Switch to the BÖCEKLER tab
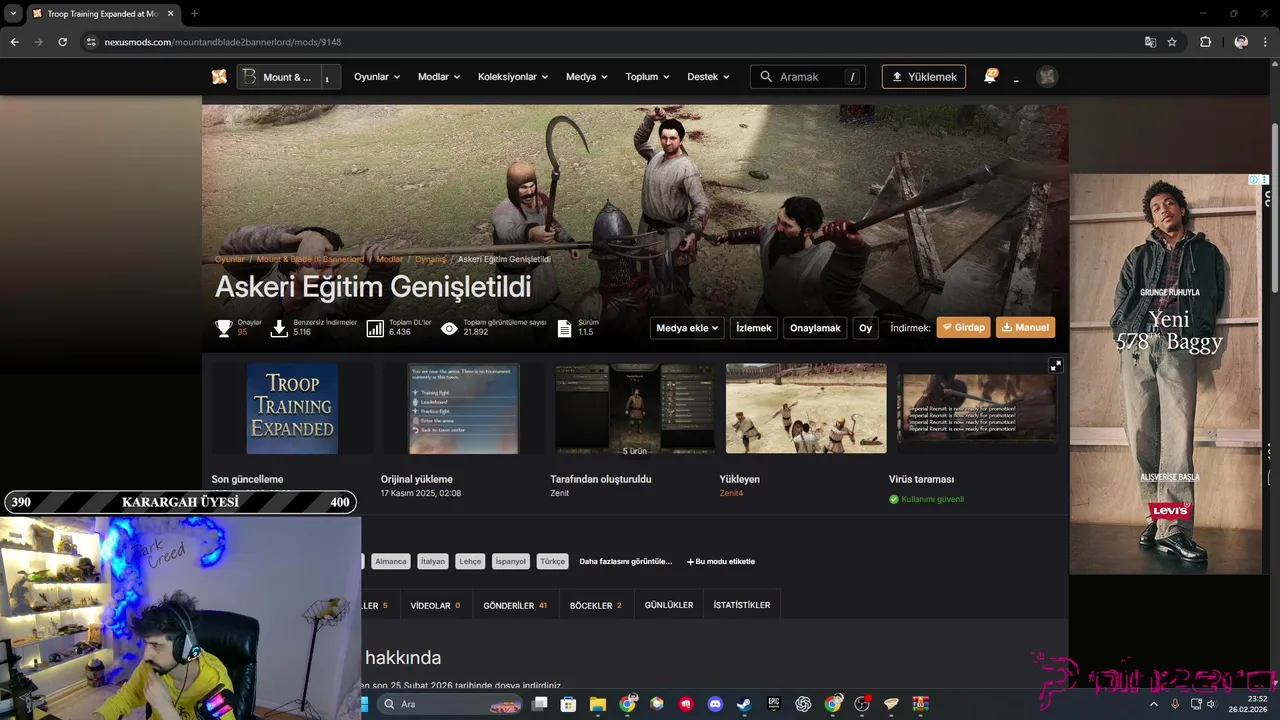The width and height of the screenshot is (1280, 720). click(596, 605)
